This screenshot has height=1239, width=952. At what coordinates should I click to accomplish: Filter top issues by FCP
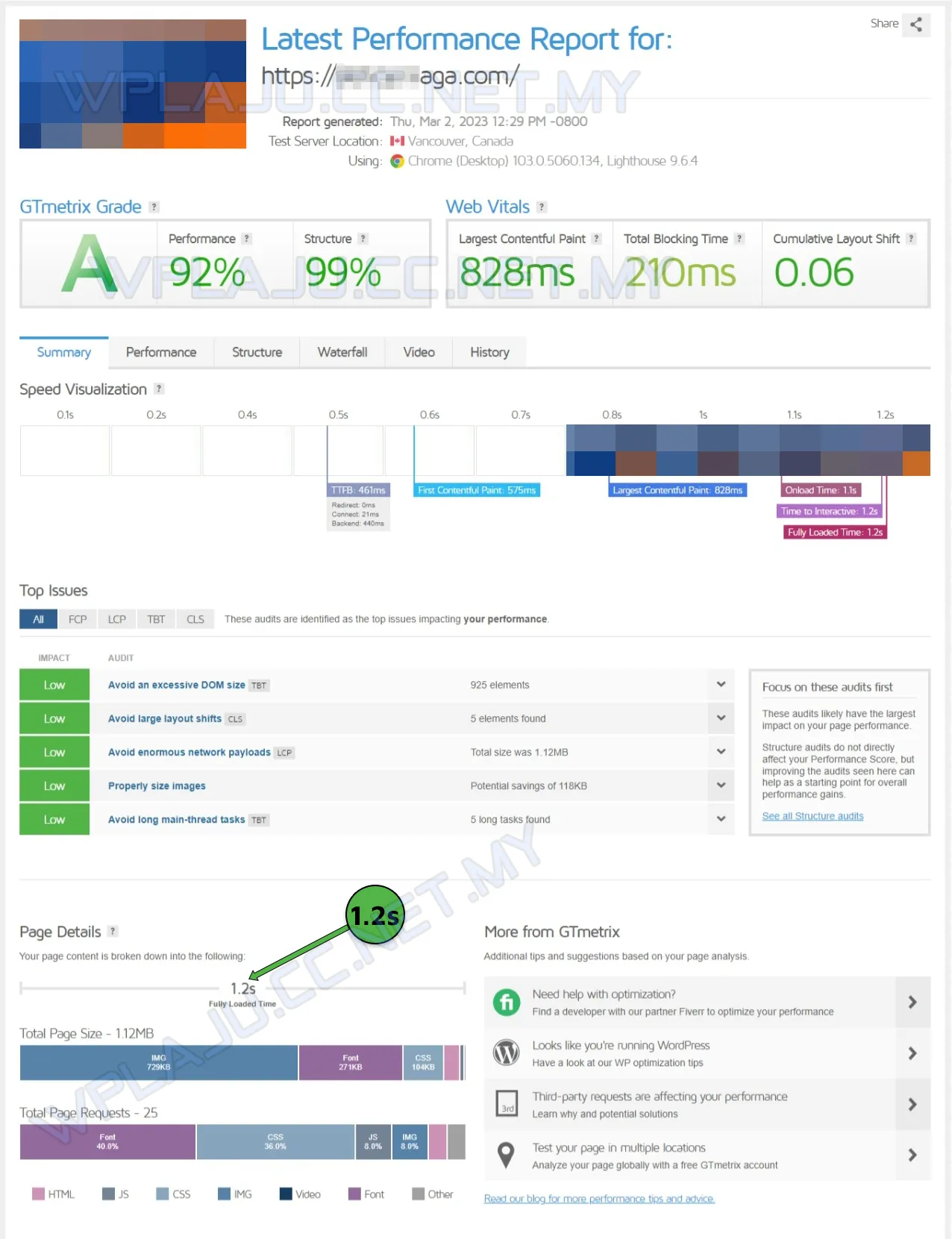[x=78, y=619]
